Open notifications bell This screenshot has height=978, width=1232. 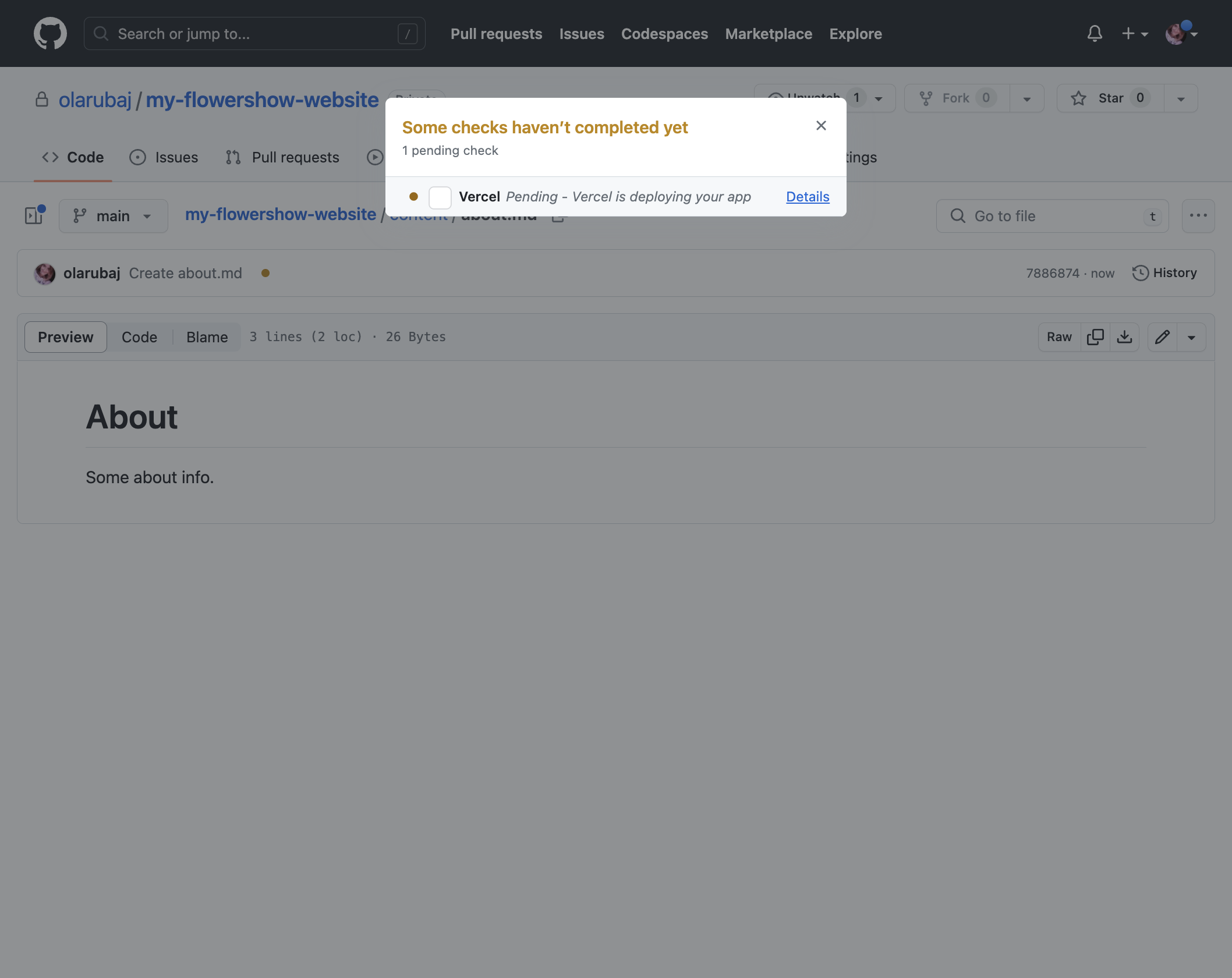[x=1095, y=34]
